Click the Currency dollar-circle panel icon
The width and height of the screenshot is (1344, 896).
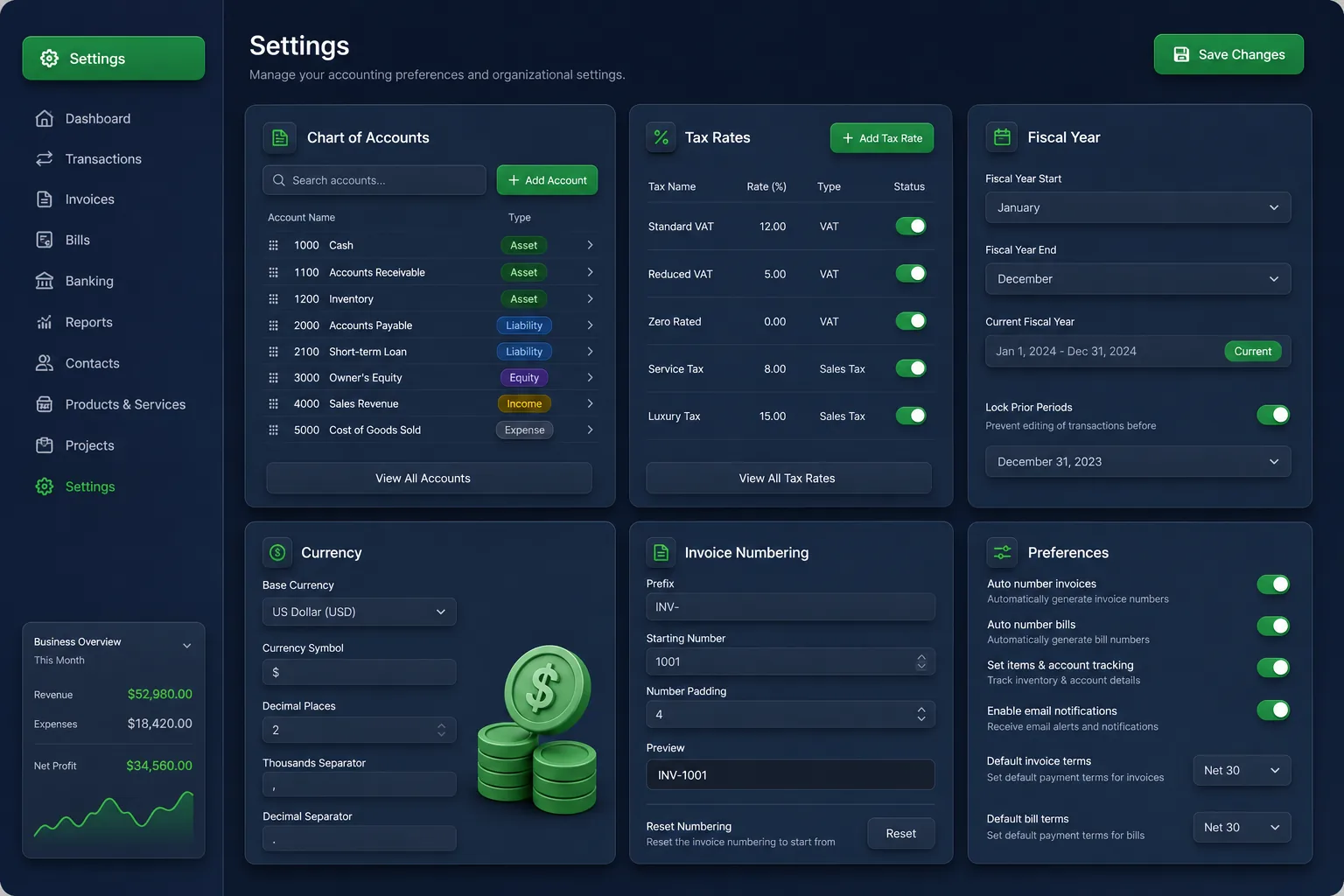pos(277,552)
